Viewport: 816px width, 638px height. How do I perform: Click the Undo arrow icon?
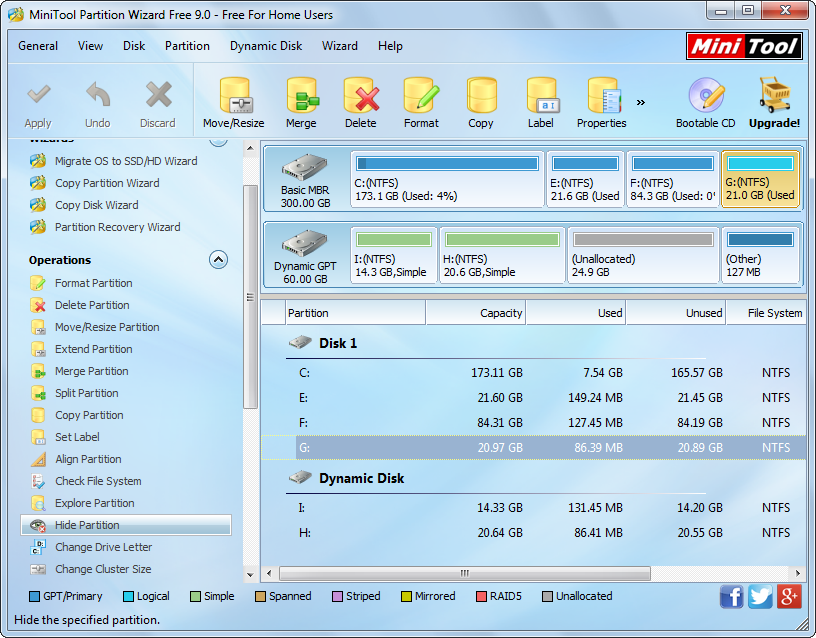coord(98,95)
